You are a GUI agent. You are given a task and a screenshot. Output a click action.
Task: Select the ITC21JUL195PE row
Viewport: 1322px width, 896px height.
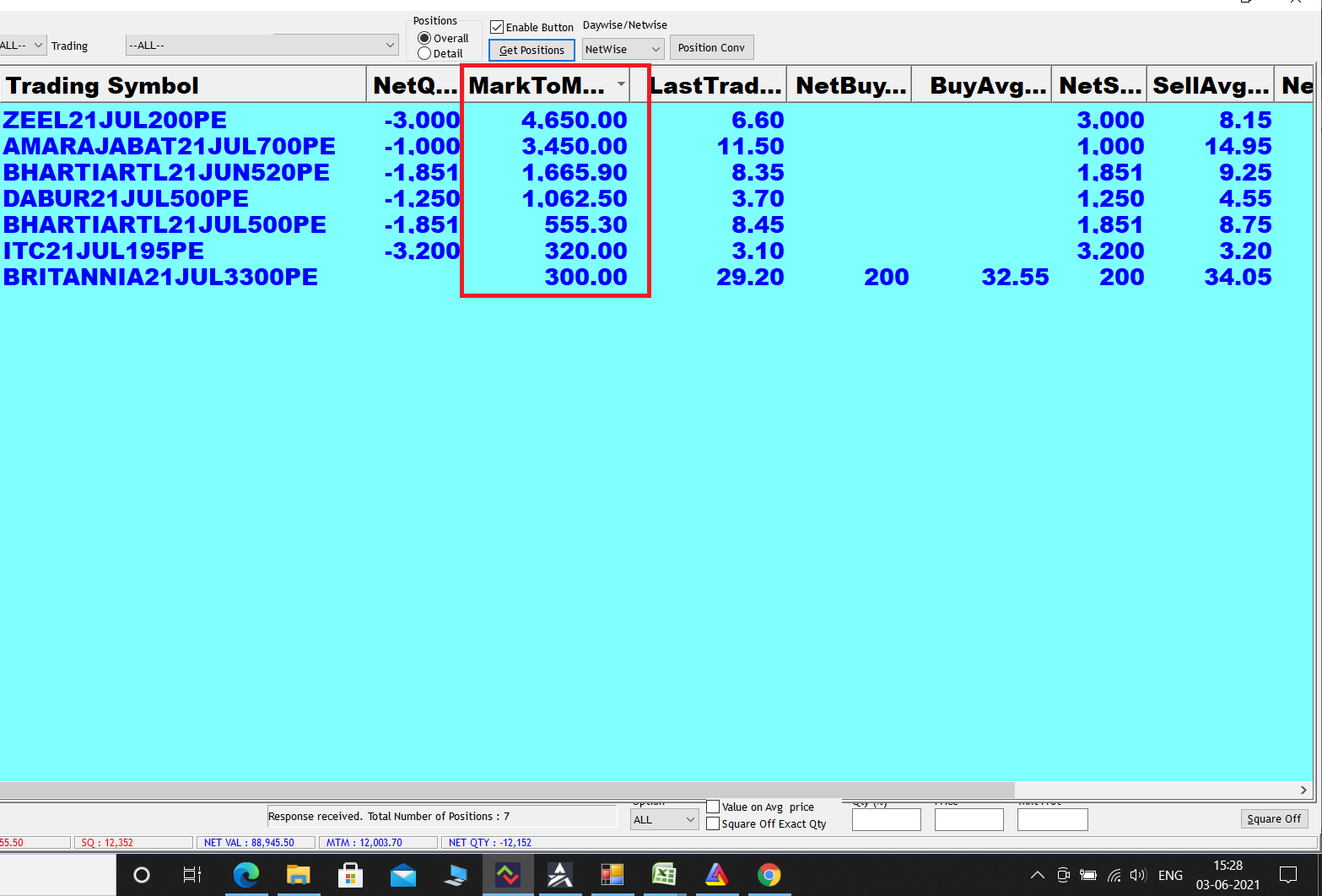click(x=656, y=251)
